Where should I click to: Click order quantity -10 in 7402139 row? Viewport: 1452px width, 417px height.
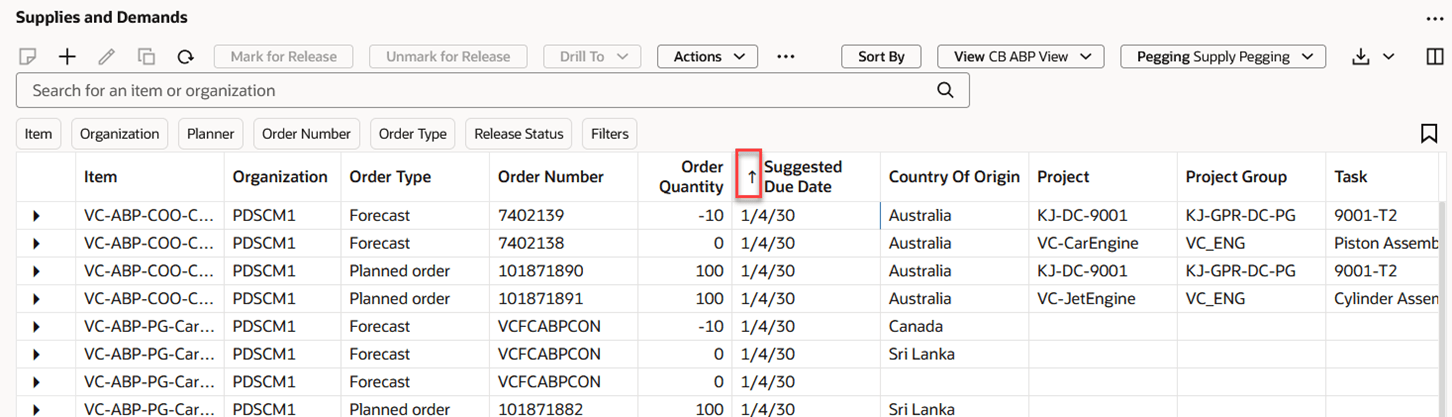coord(685,216)
